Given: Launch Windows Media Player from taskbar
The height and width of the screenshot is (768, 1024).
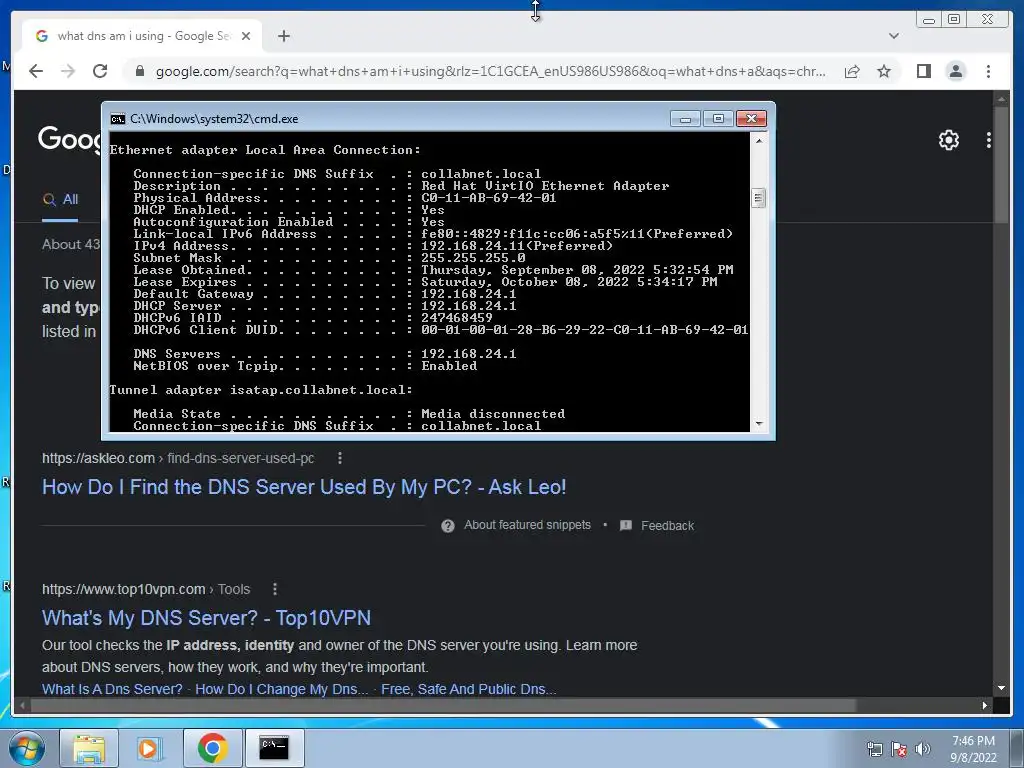Looking at the screenshot, I should tap(150, 748).
